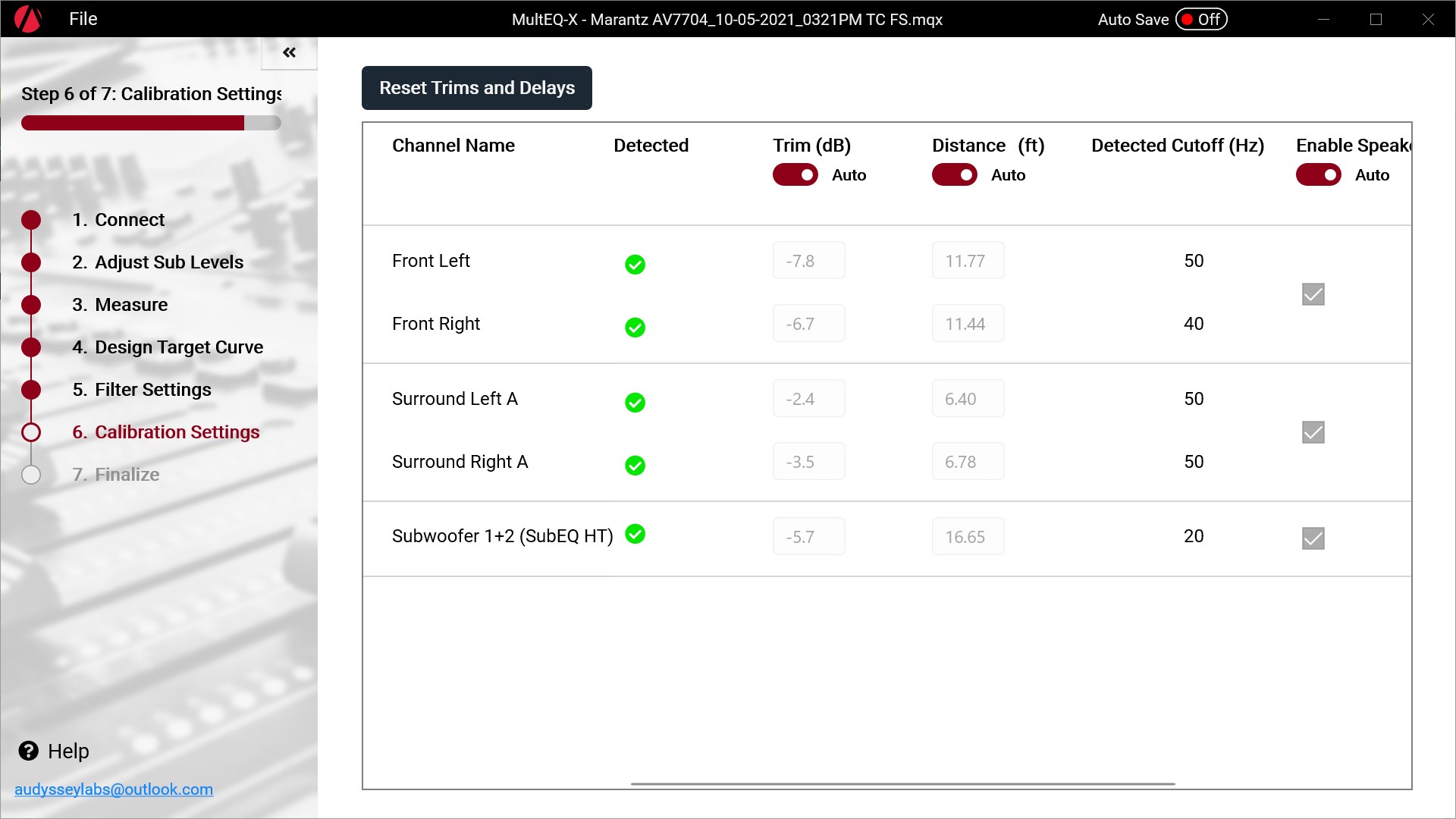Uncheck the Subwoofer enable checkbox

[1313, 538]
